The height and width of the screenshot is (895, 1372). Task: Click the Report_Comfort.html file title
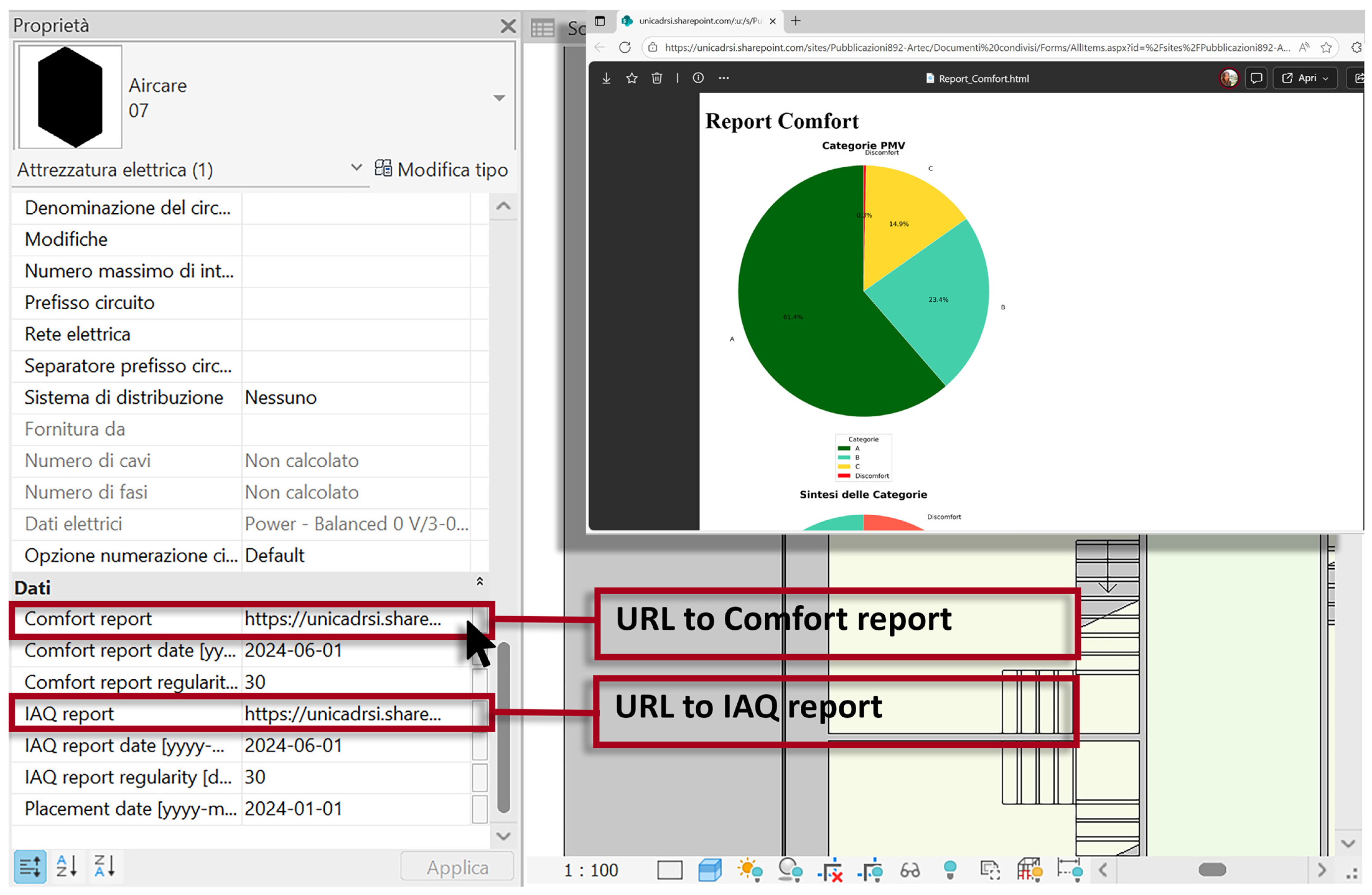point(984,78)
